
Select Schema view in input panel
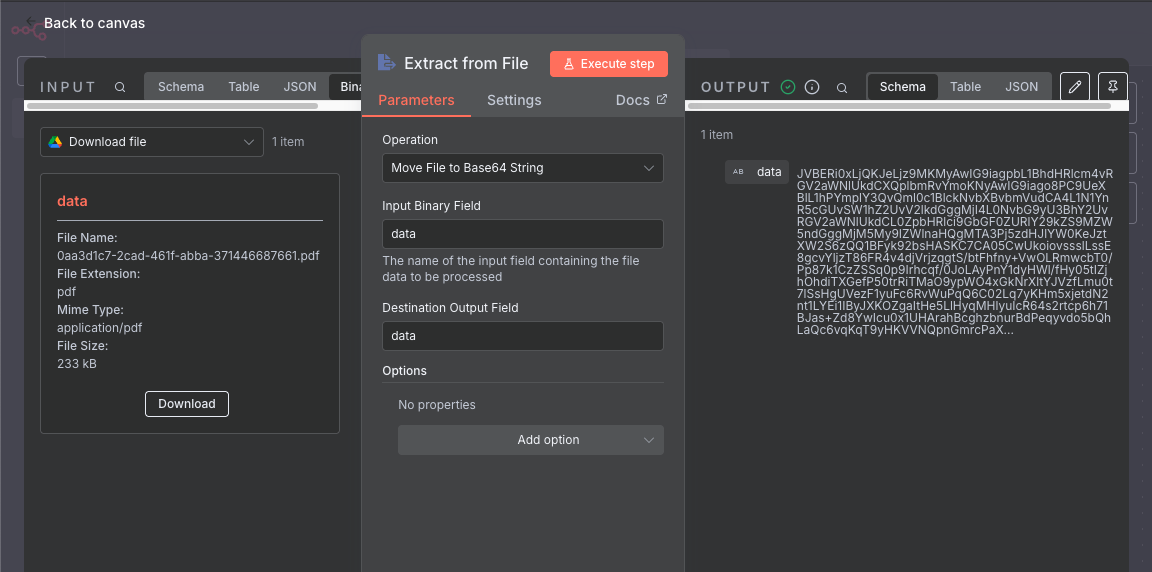click(181, 87)
